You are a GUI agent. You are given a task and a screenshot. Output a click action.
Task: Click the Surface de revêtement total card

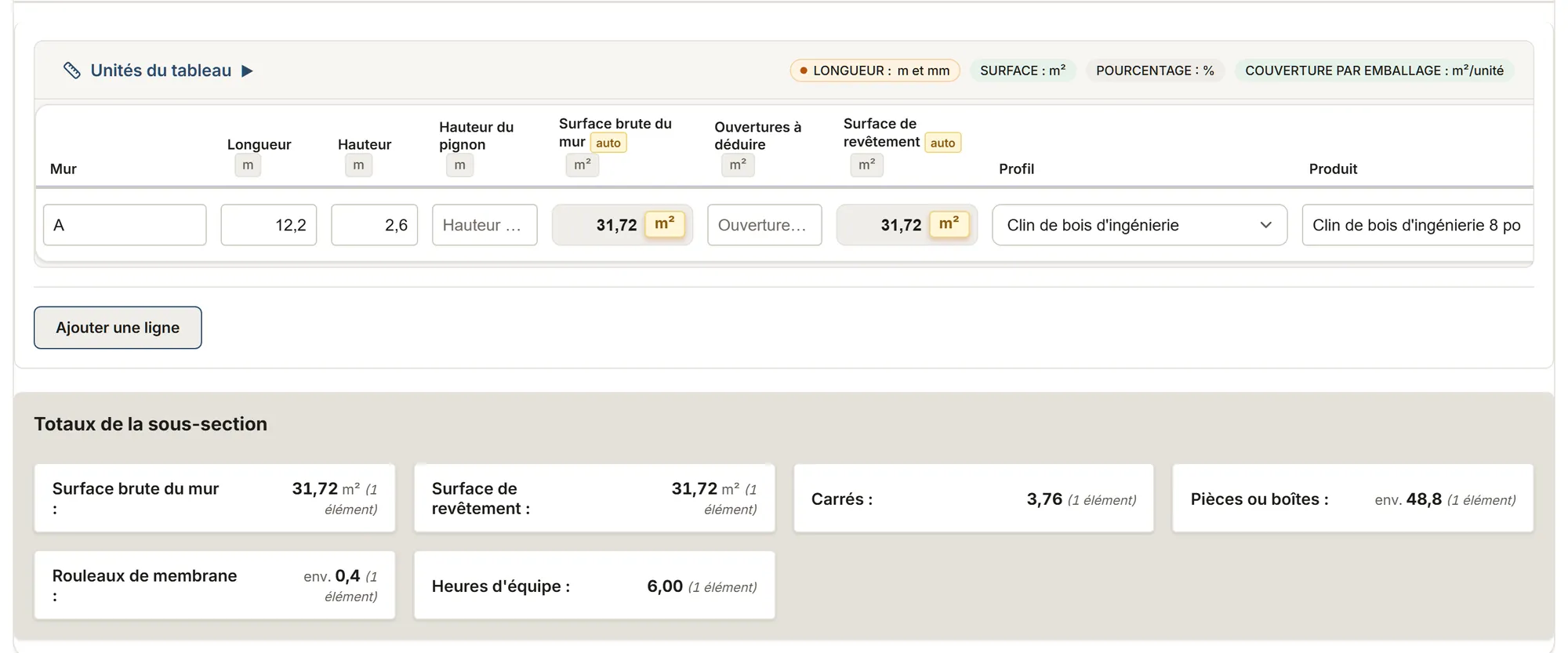tap(594, 499)
